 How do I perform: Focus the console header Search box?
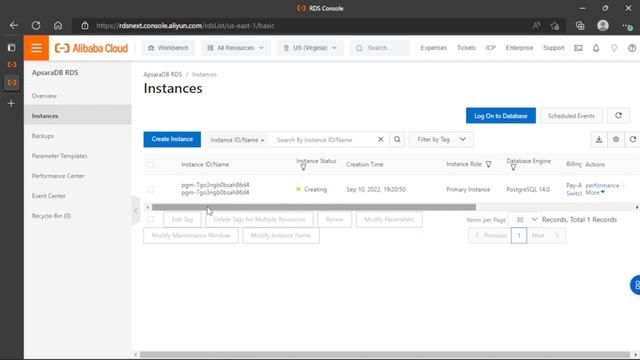(x=380, y=48)
